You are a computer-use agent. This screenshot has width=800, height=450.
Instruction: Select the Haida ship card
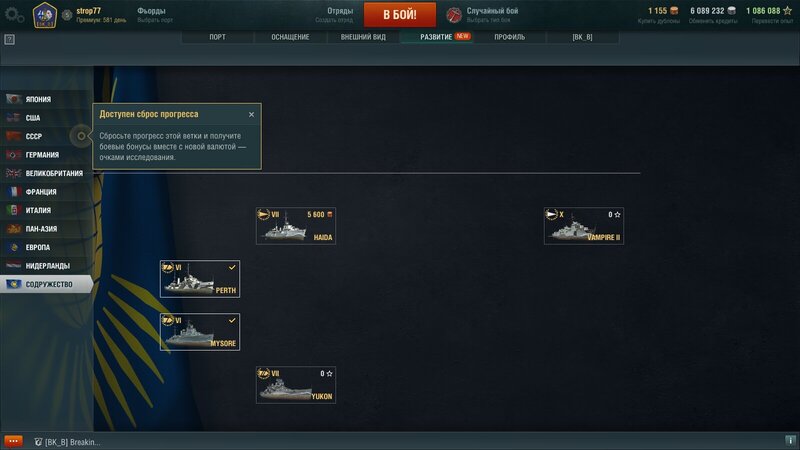pyautogui.click(x=296, y=226)
